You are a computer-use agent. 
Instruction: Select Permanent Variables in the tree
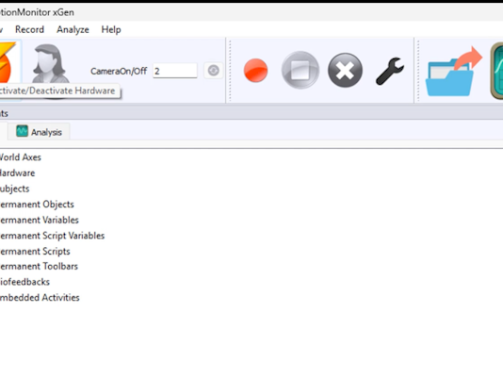coord(39,220)
